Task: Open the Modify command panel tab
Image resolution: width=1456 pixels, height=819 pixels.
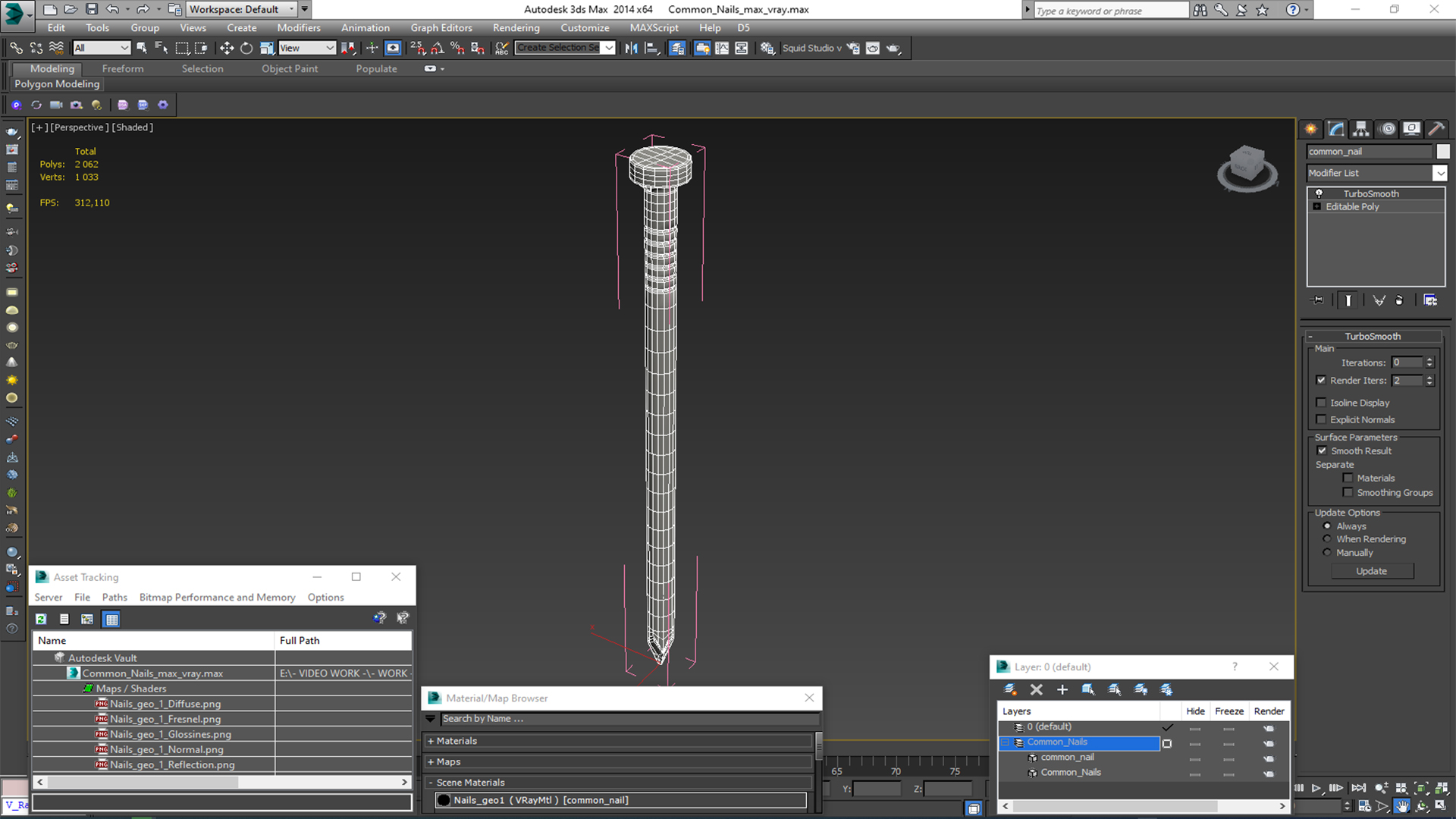Action: point(1336,129)
